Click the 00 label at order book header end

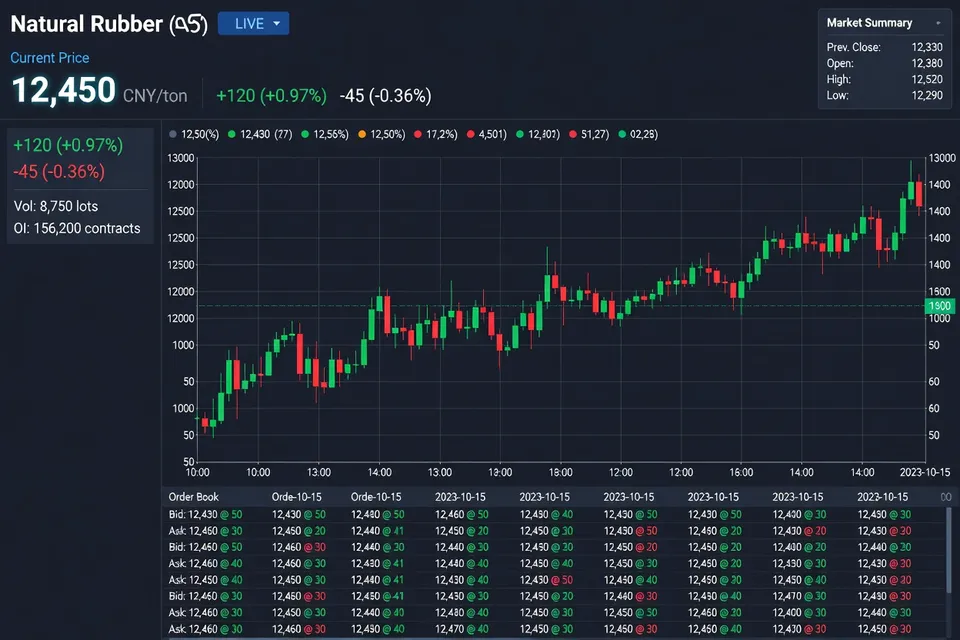946,497
